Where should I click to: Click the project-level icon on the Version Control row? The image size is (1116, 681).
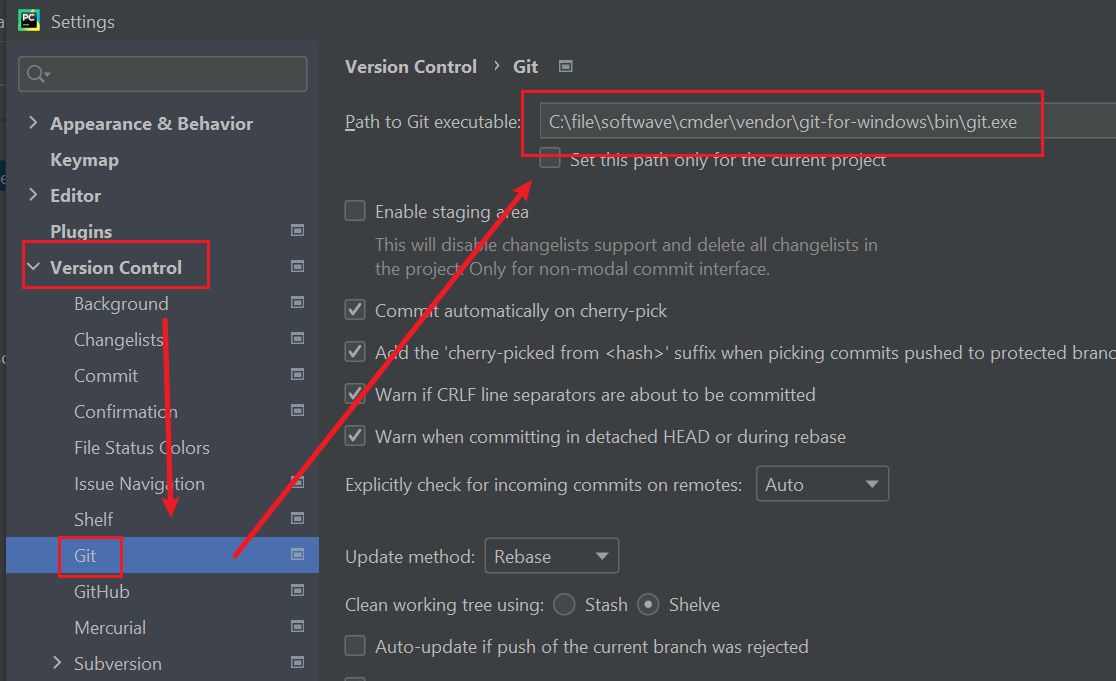(298, 266)
